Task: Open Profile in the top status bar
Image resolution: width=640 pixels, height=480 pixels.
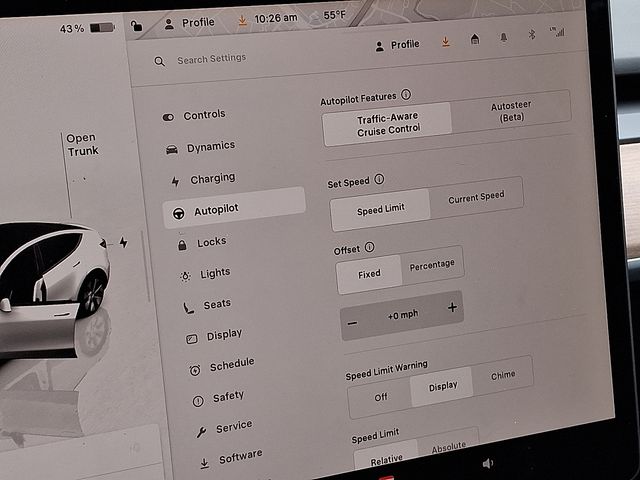Action: [189, 23]
